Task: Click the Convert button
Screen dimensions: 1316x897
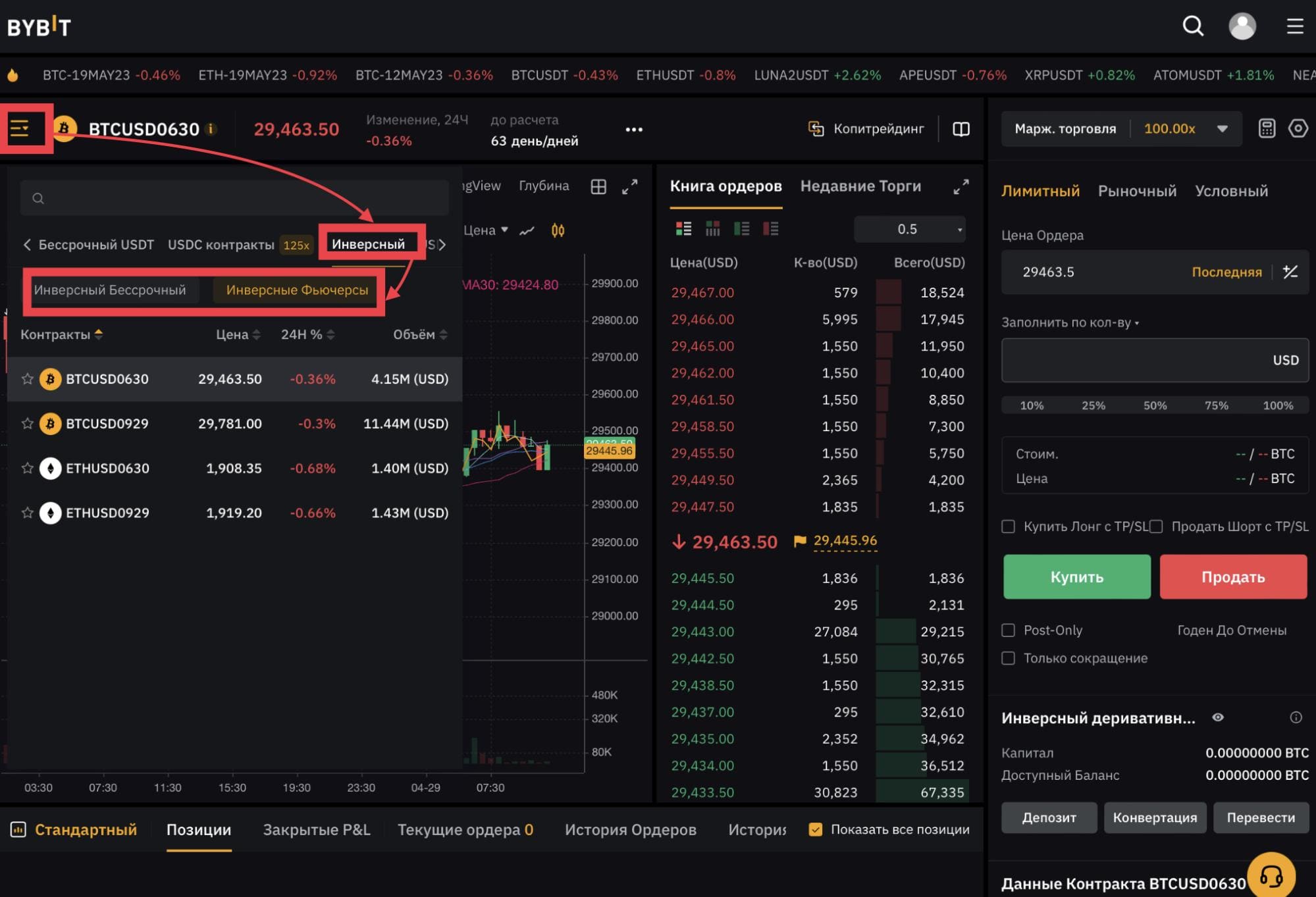Action: 1155,817
